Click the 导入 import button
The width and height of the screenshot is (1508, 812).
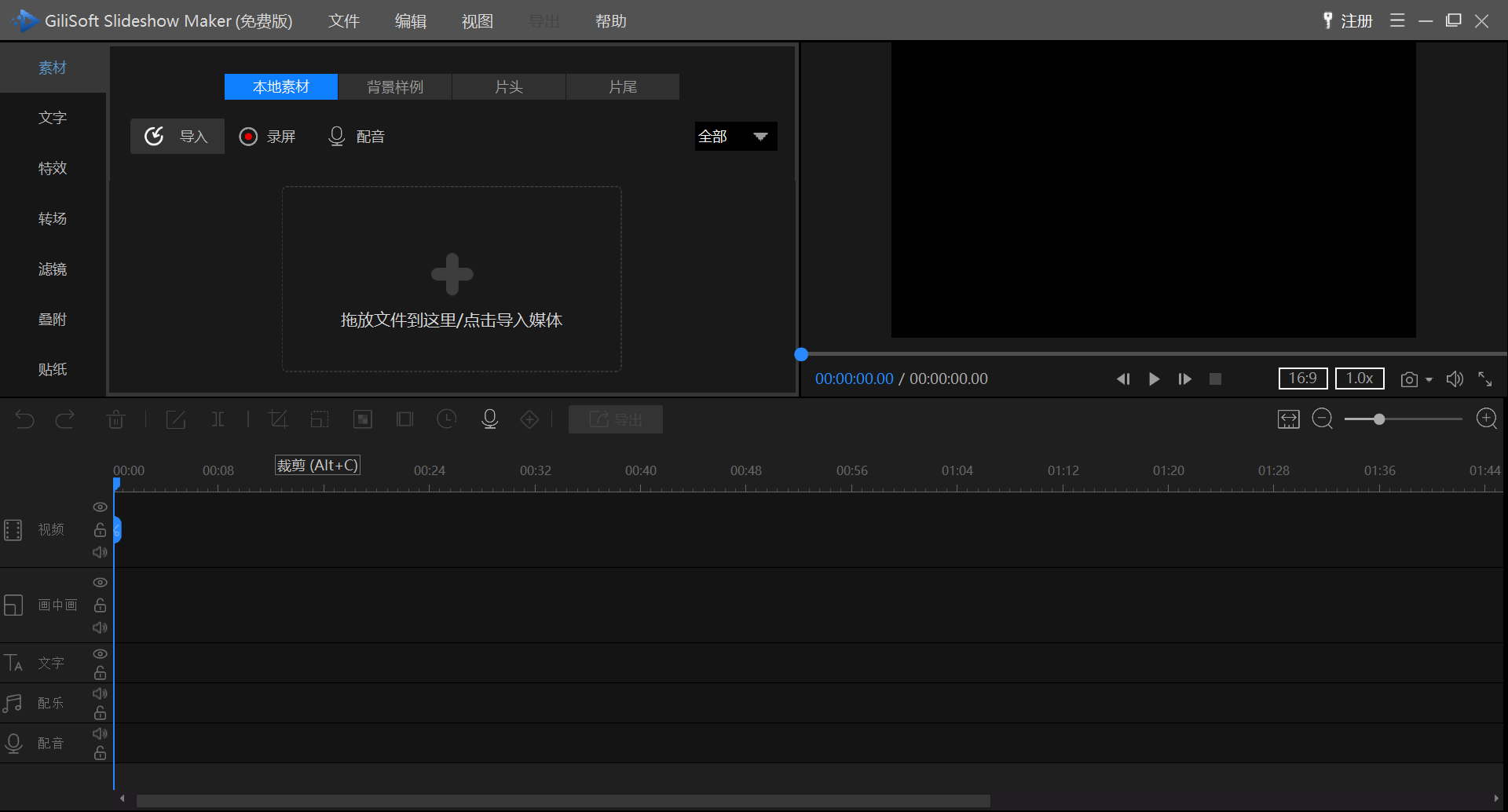coord(178,137)
